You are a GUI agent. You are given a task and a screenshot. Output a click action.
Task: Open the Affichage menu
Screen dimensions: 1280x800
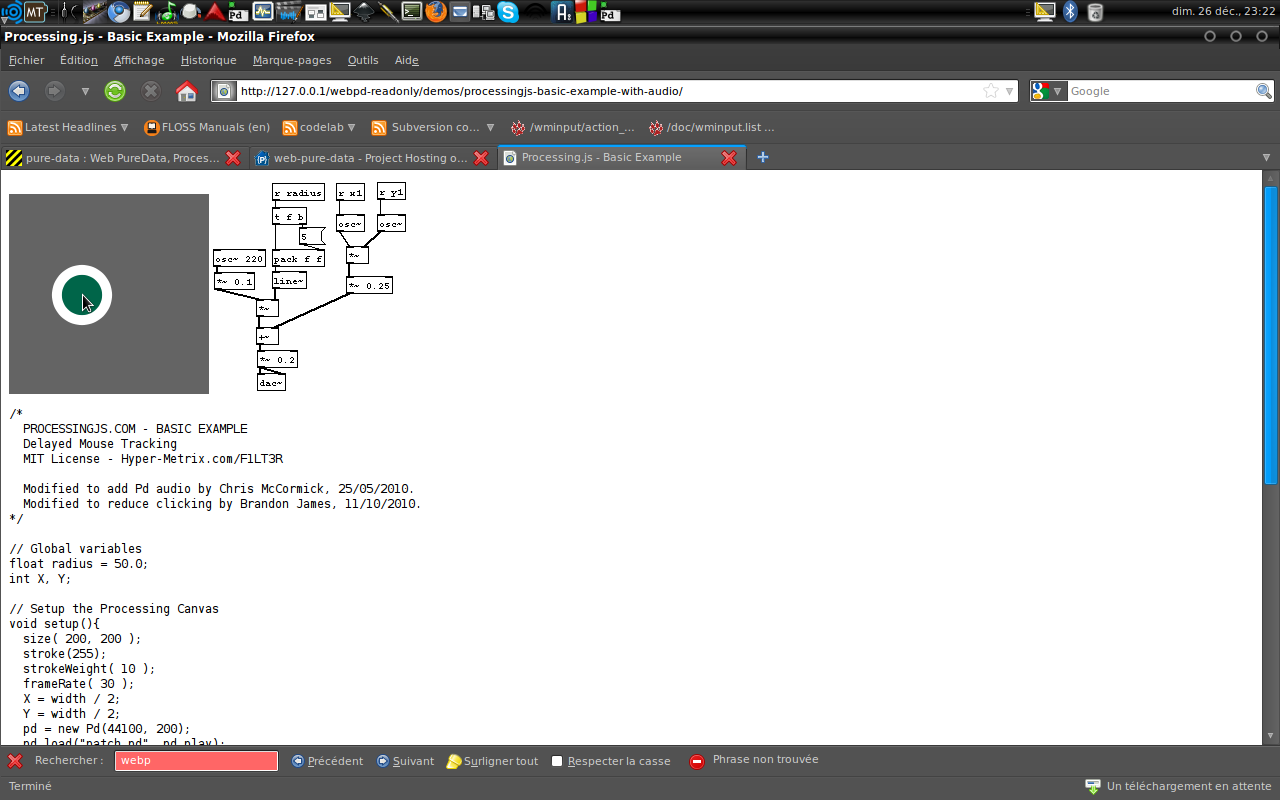pos(139,60)
